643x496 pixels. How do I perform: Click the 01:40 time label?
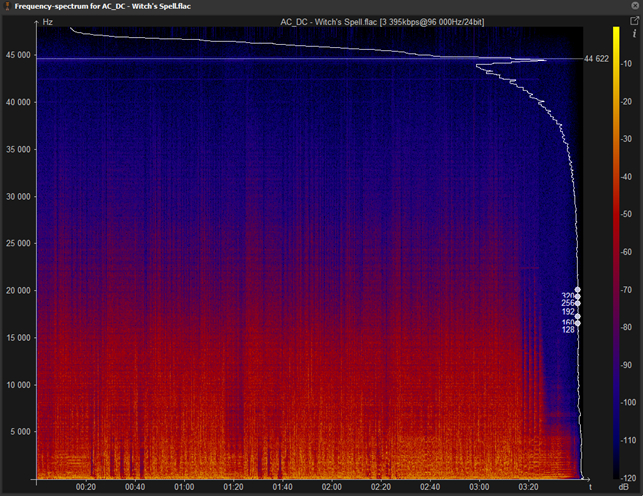point(283,487)
